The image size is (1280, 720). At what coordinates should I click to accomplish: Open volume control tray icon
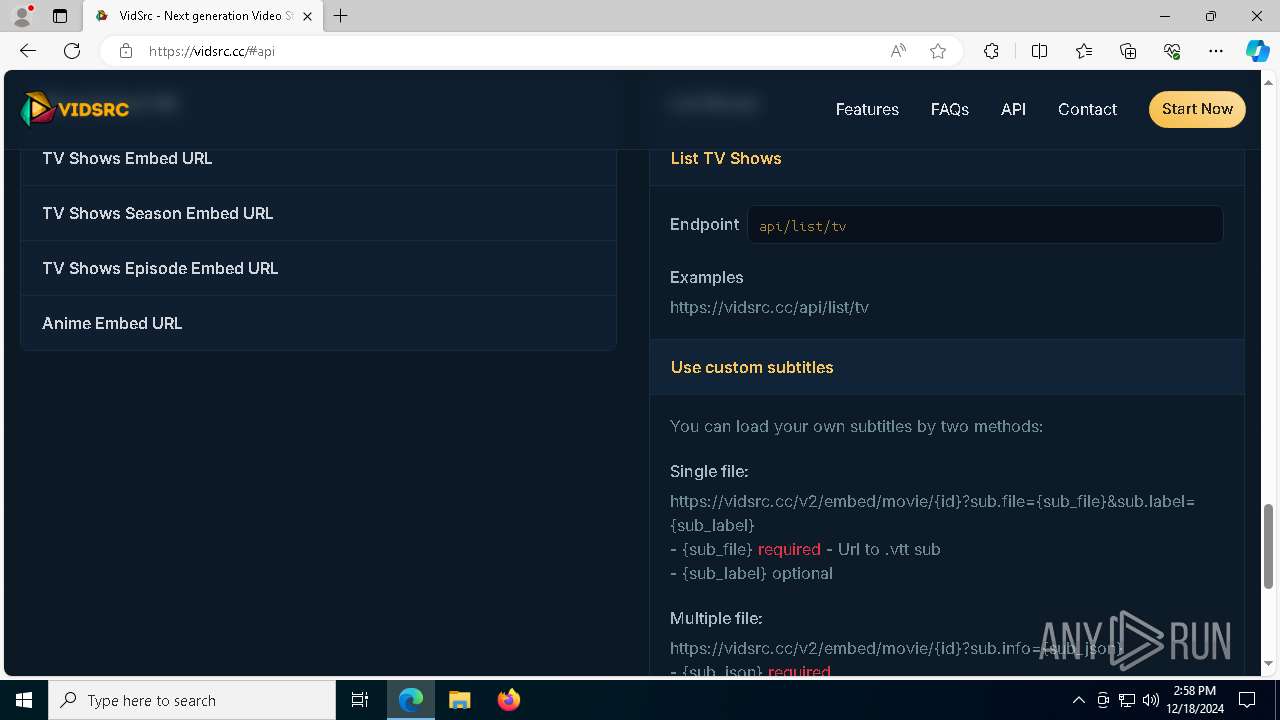click(x=1151, y=700)
